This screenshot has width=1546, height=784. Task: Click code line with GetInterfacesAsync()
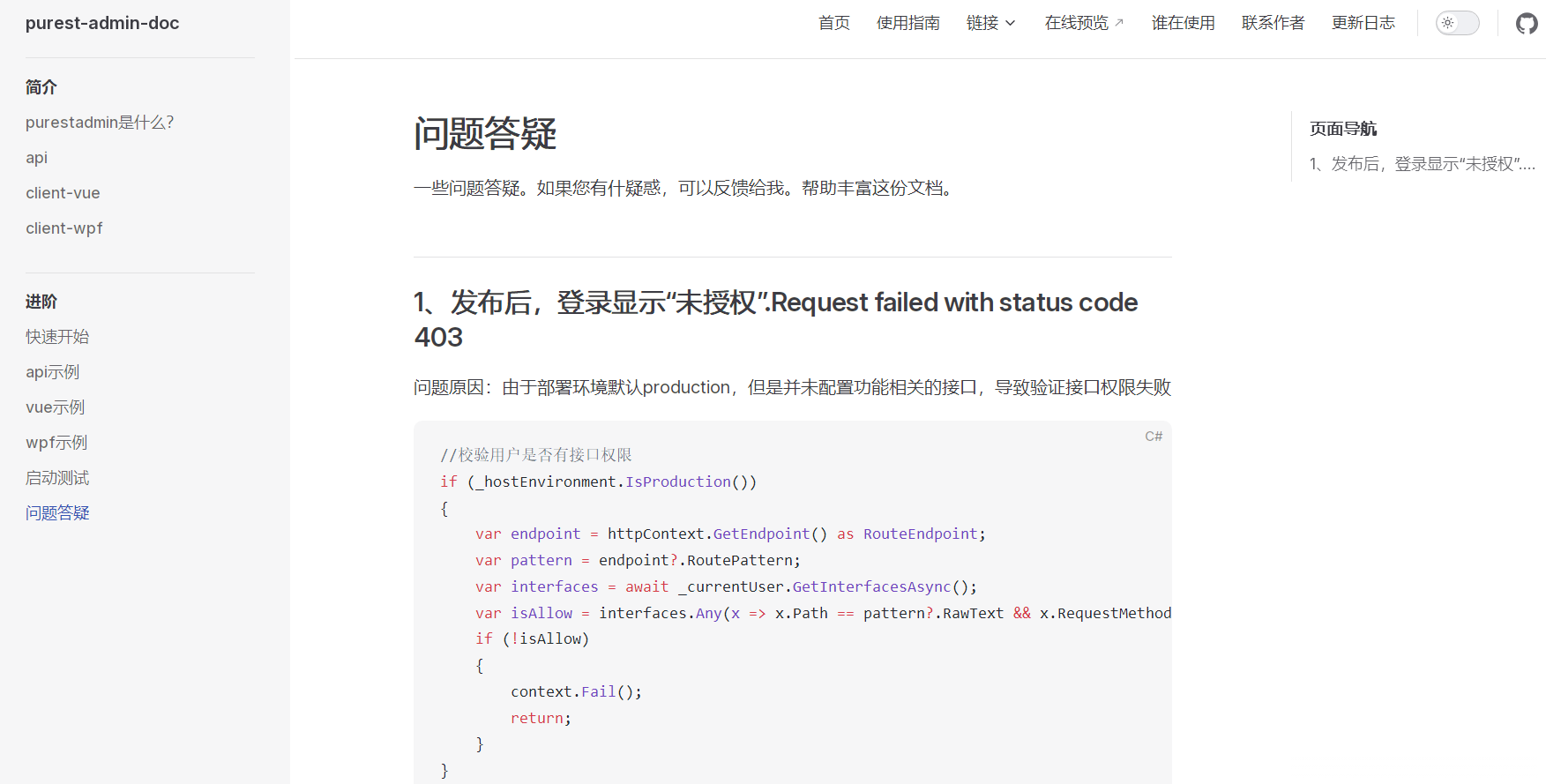coord(726,586)
